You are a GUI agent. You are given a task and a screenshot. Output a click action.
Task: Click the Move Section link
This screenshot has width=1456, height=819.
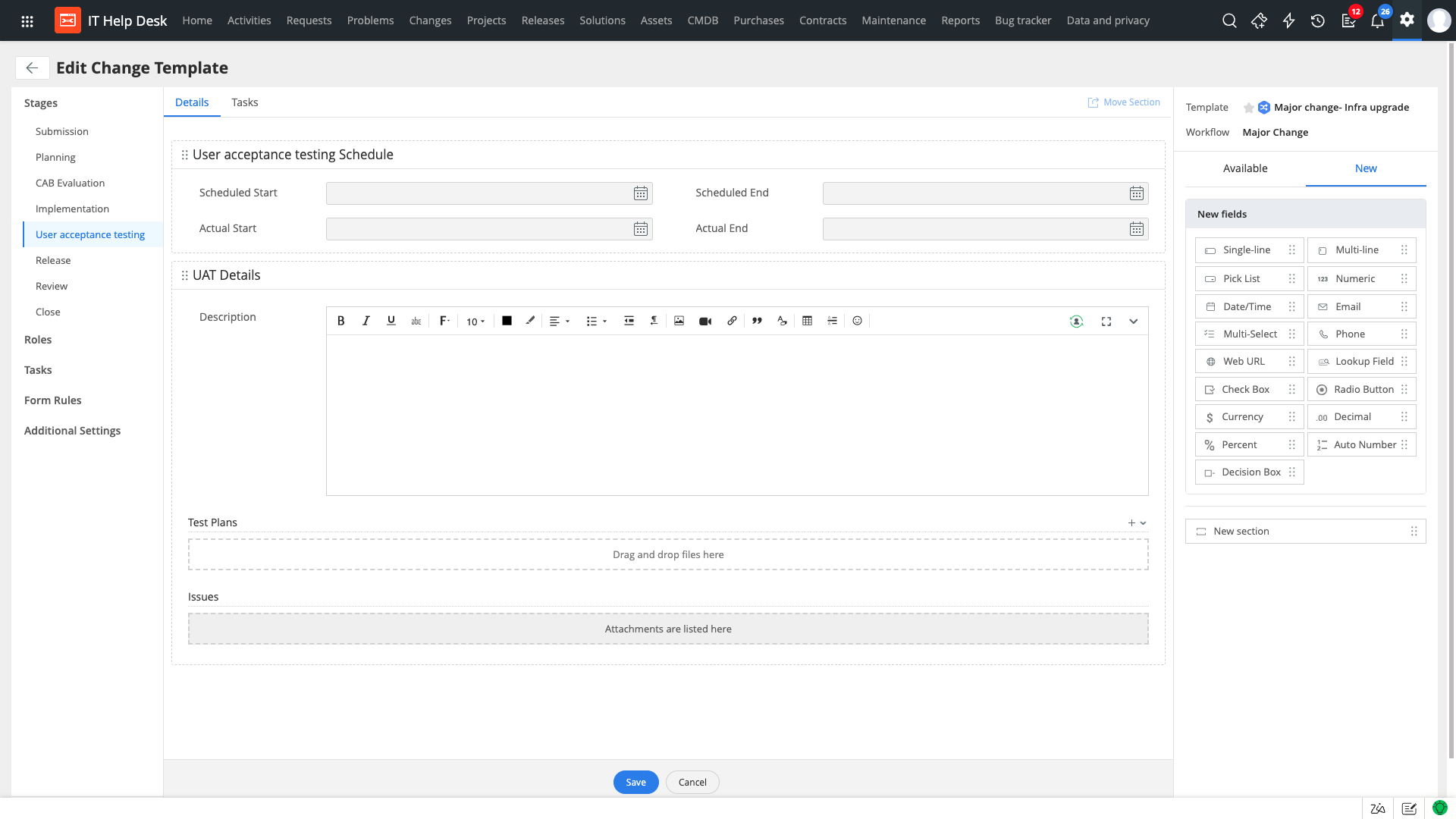tap(1124, 102)
